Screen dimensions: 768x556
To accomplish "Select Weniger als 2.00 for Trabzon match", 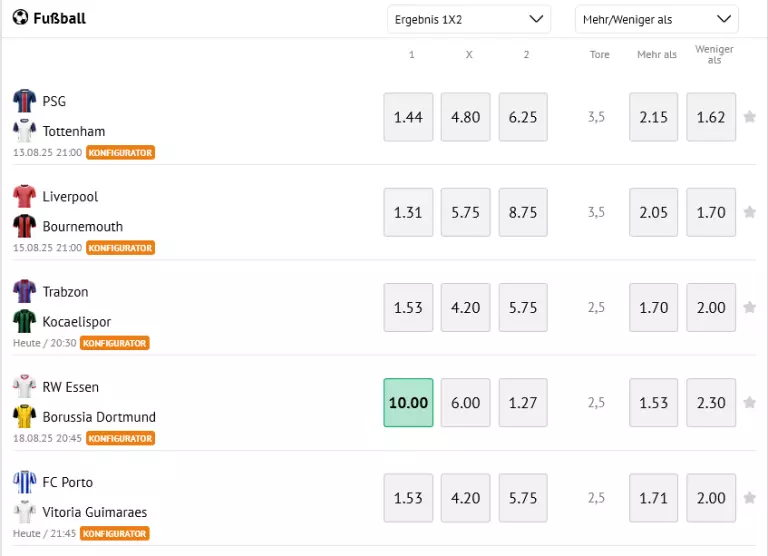I will pos(711,307).
